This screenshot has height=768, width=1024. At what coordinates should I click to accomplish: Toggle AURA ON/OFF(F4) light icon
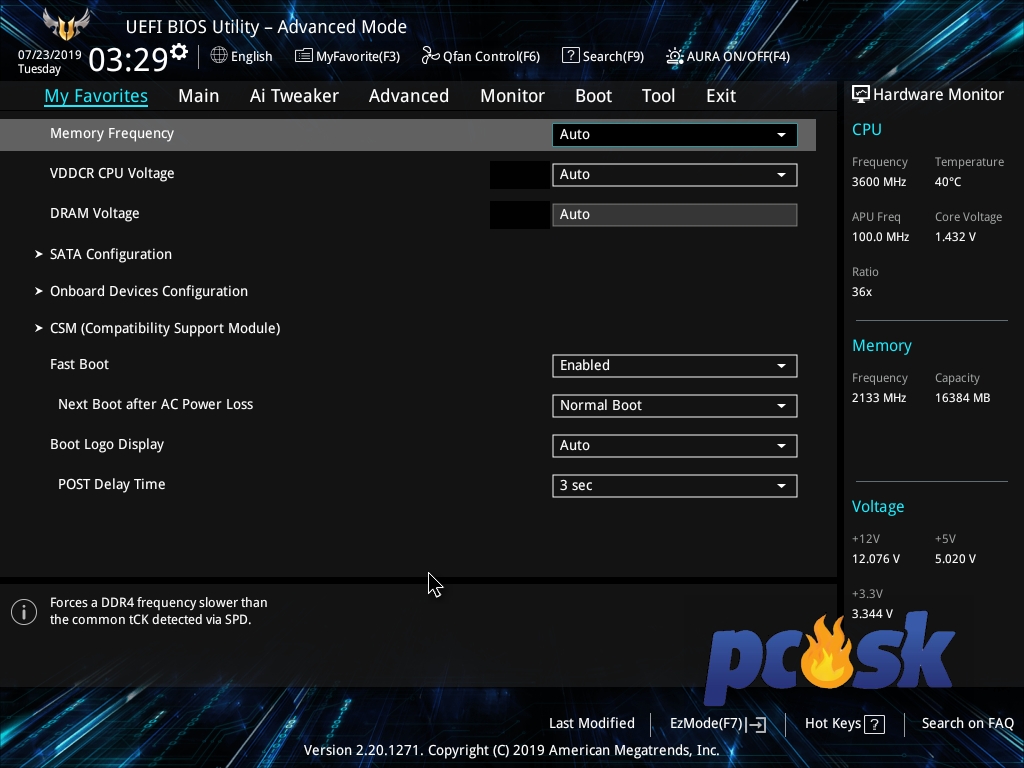(675, 56)
